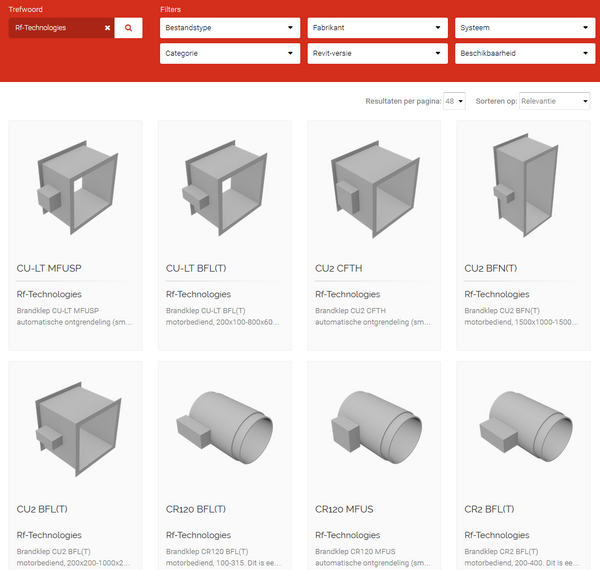This screenshot has width=600, height=570.
Task: Select Rf-Technologies under CU2 CFTH
Action: point(347,294)
